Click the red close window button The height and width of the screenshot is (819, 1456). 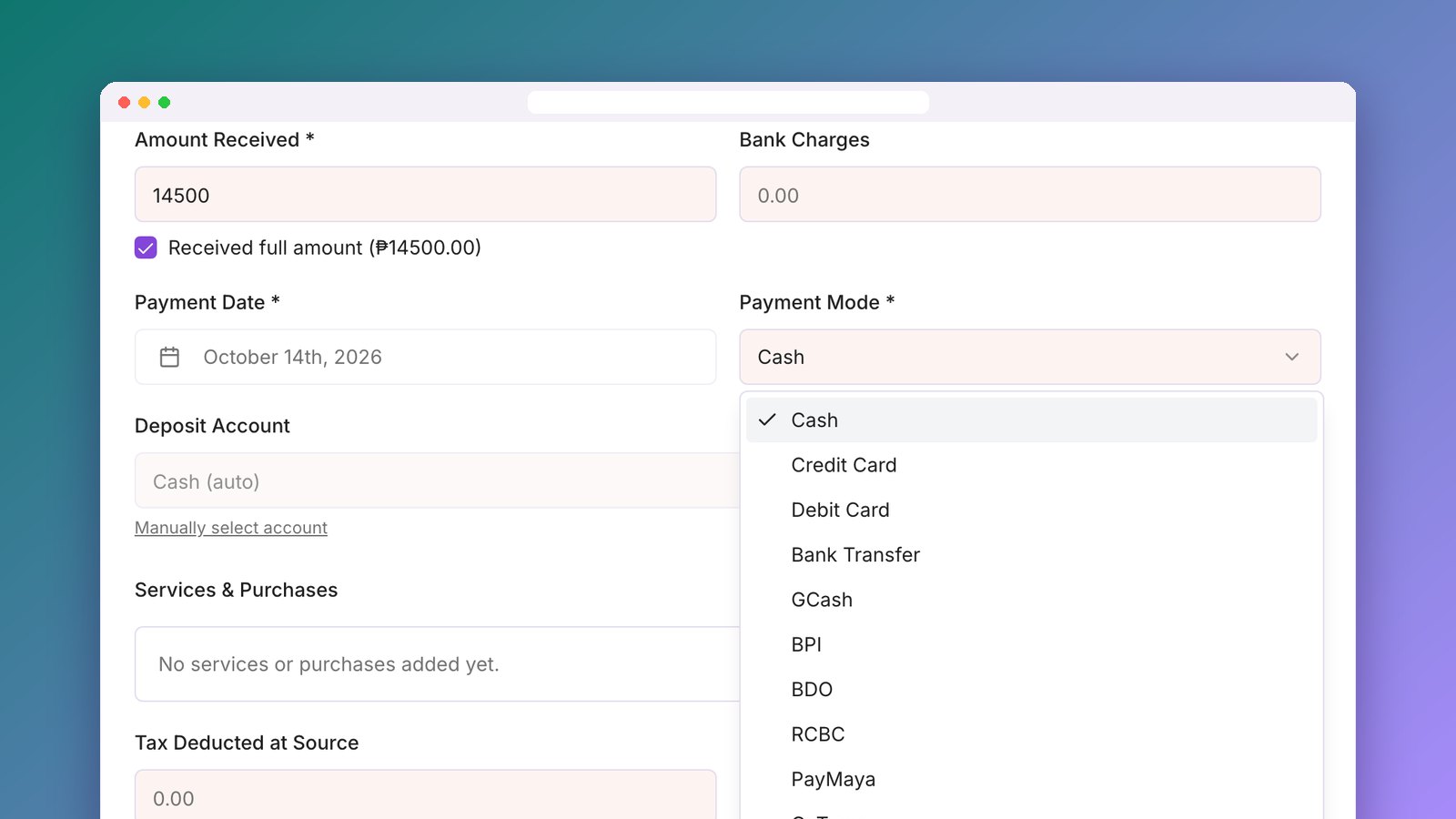click(x=125, y=103)
